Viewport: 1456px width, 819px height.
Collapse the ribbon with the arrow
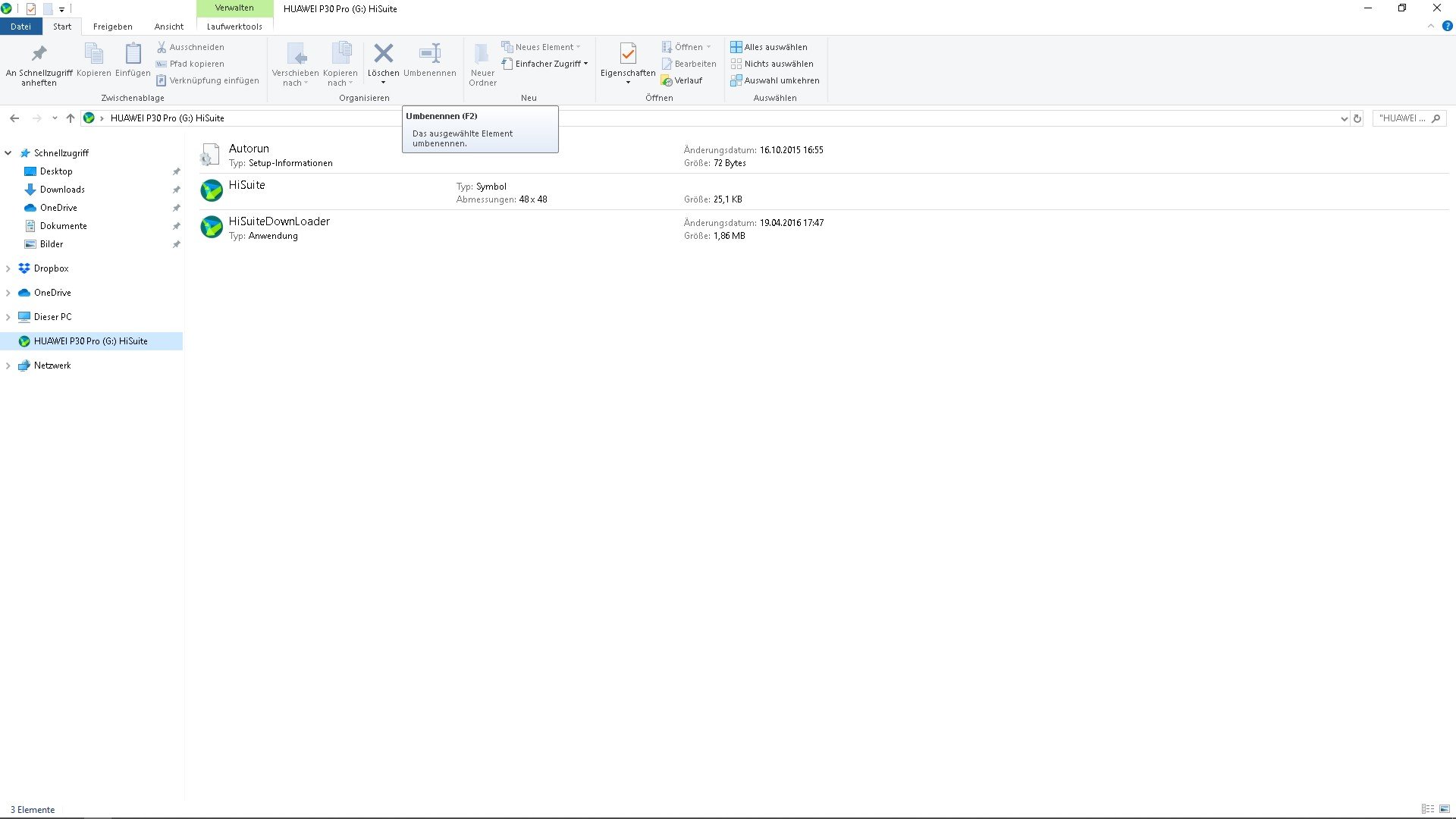pyautogui.click(x=1431, y=26)
